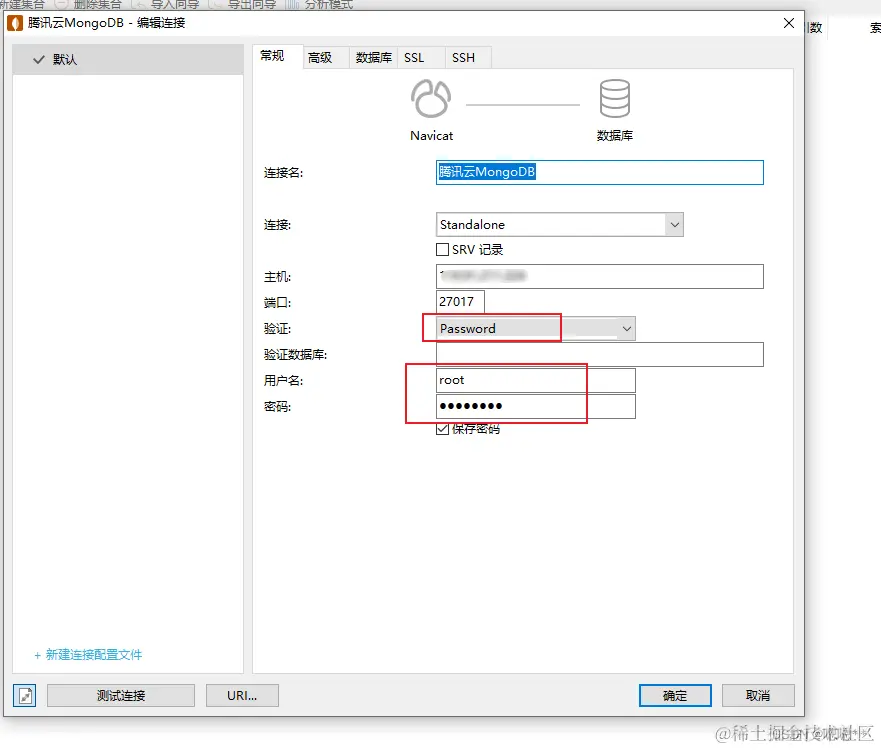
Task: Select the 默认 profile entry
Action: point(128,60)
